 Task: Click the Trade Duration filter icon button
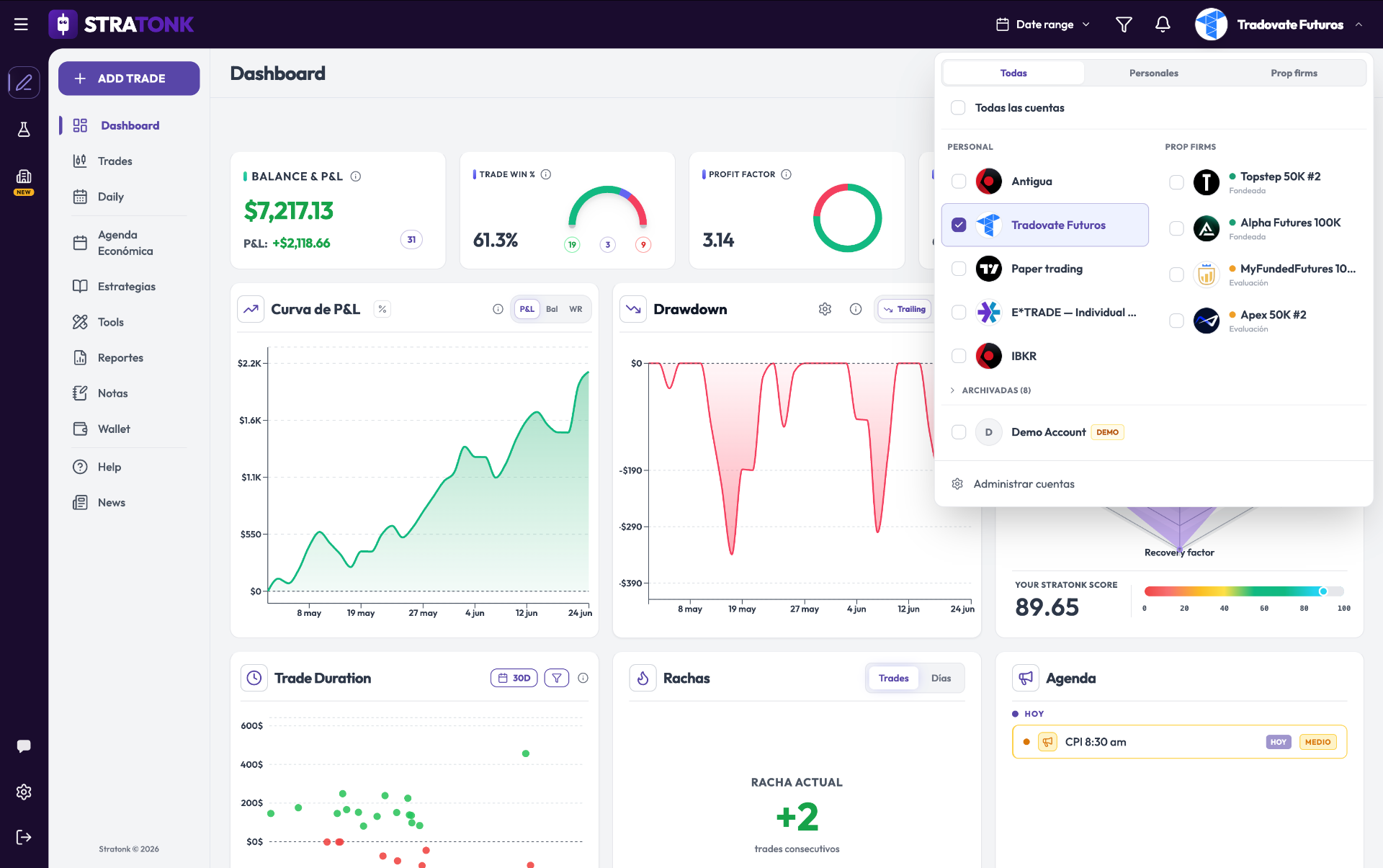[x=557, y=678]
